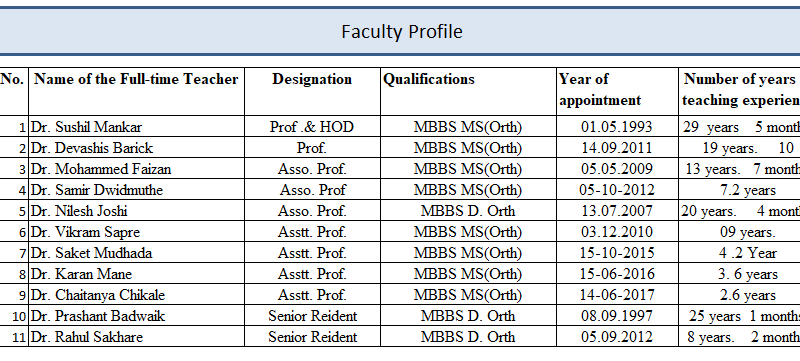Select the Qualifications column header

coord(468,91)
